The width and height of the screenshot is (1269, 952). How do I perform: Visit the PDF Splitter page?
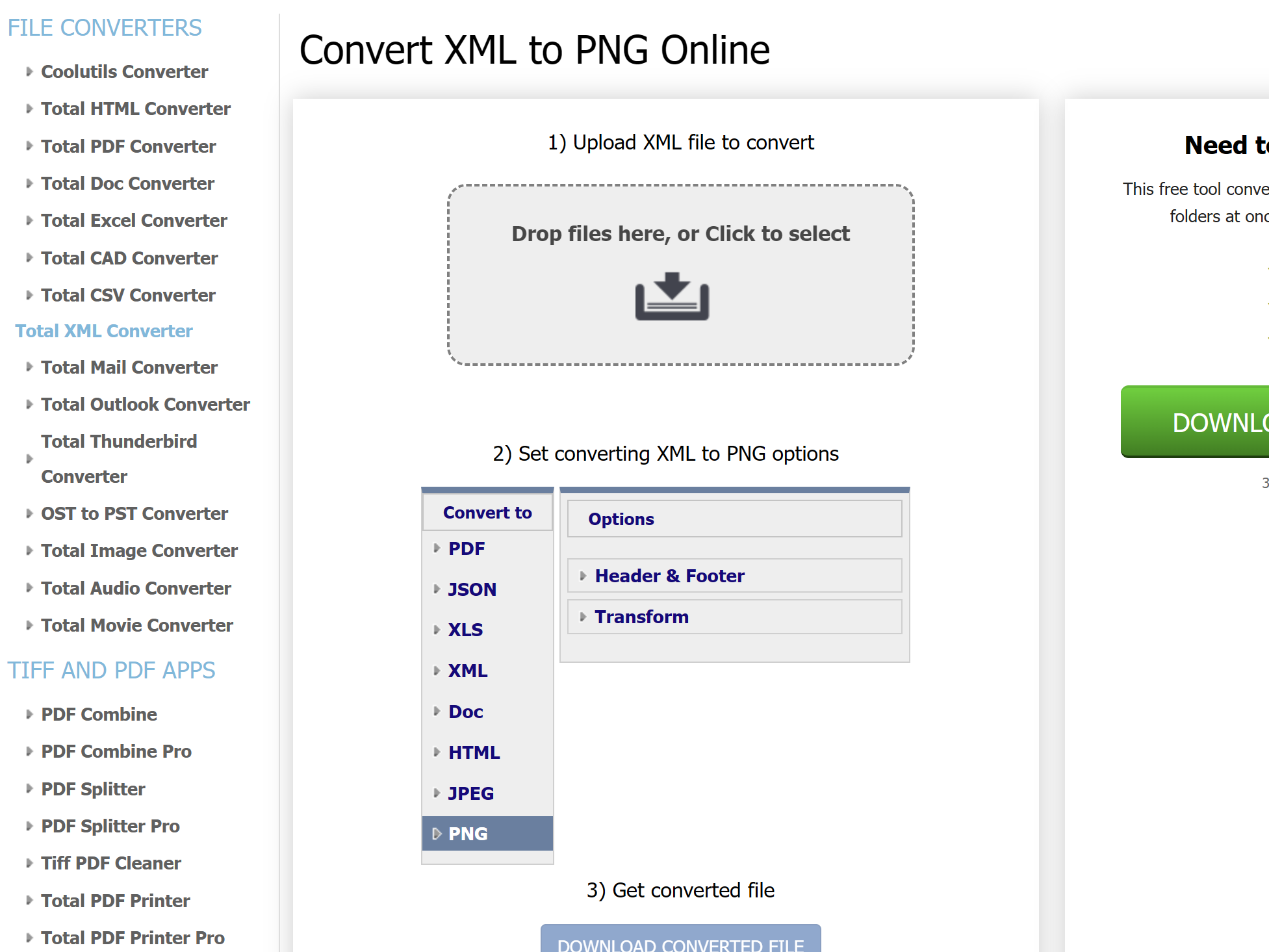(94, 789)
